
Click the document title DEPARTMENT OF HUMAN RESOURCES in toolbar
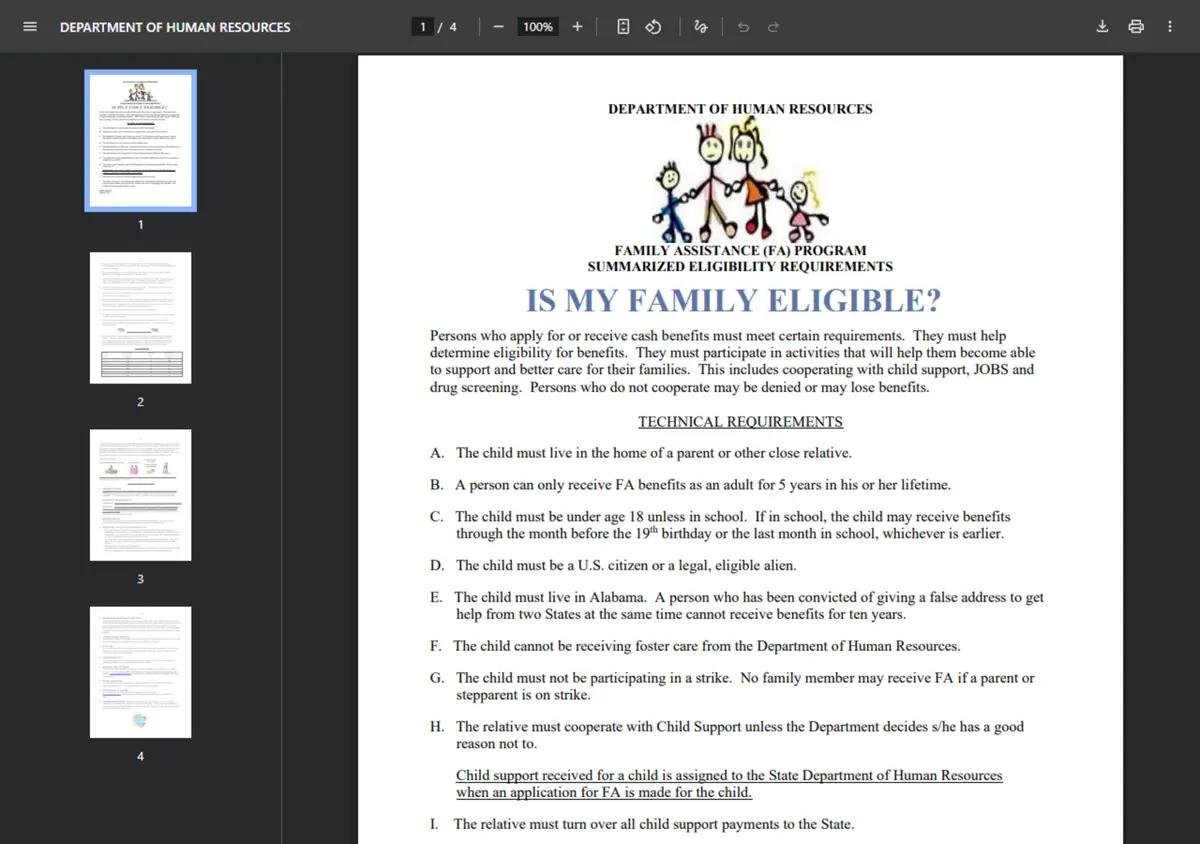point(175,27)
